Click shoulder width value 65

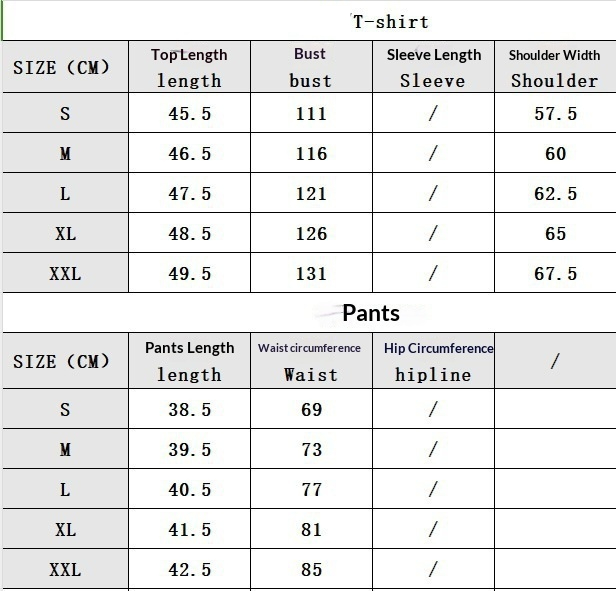pyautogui.click(x=555, y=234)
